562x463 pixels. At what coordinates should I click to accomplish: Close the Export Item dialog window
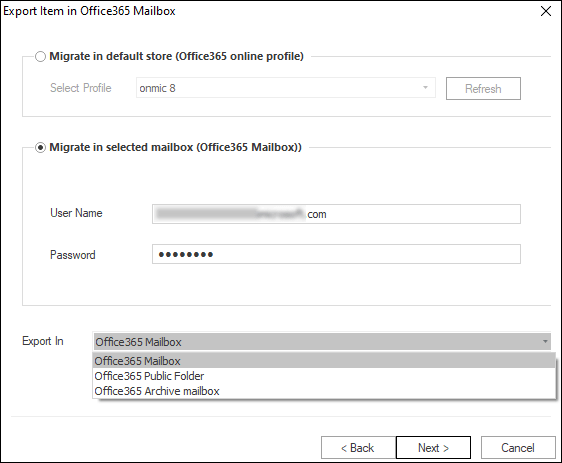pyautogui.click(x=546, y=11)
